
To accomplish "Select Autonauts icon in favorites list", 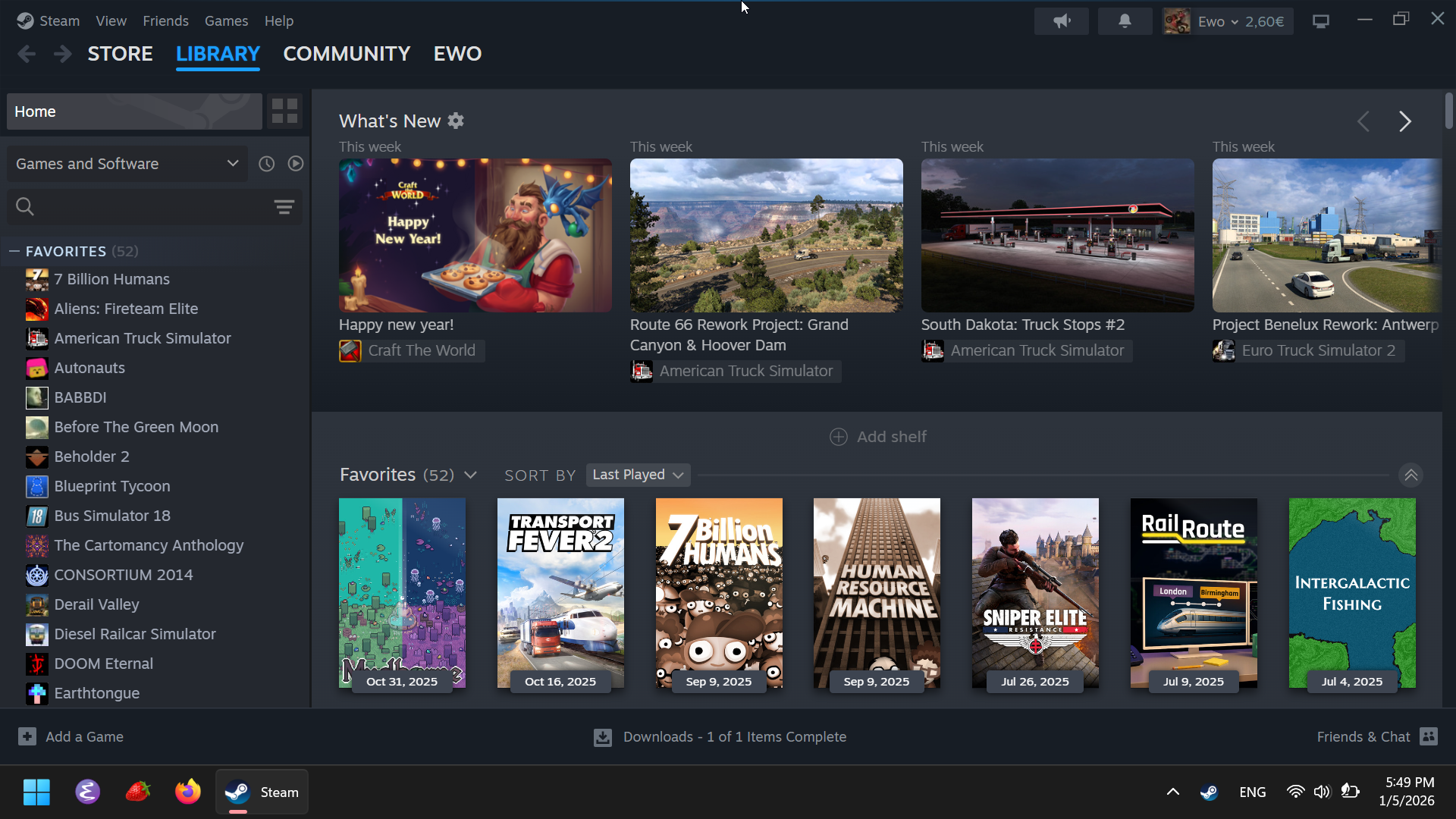I will tap(36, 369).
